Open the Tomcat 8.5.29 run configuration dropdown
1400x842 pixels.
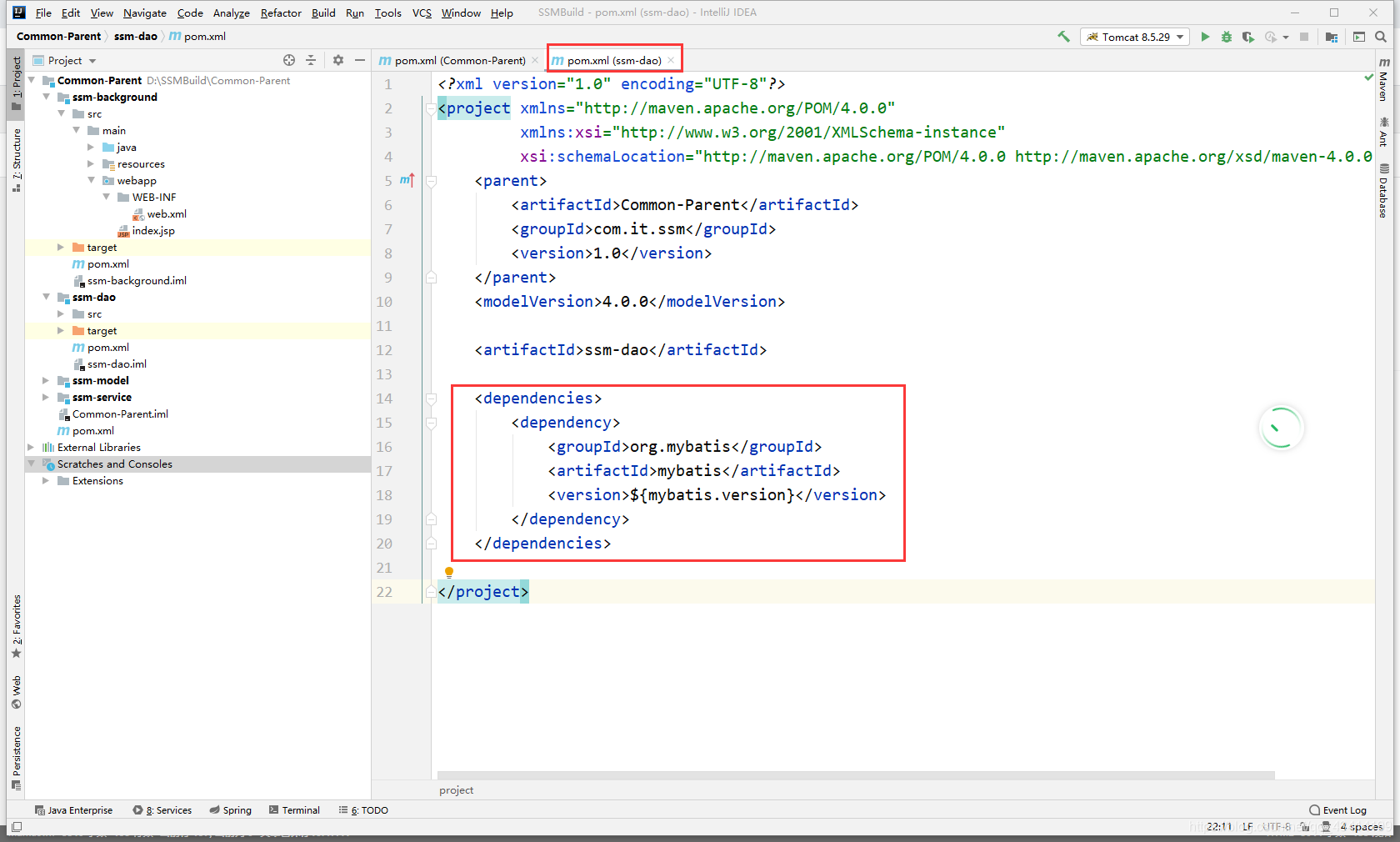[x=1134, y=37]
